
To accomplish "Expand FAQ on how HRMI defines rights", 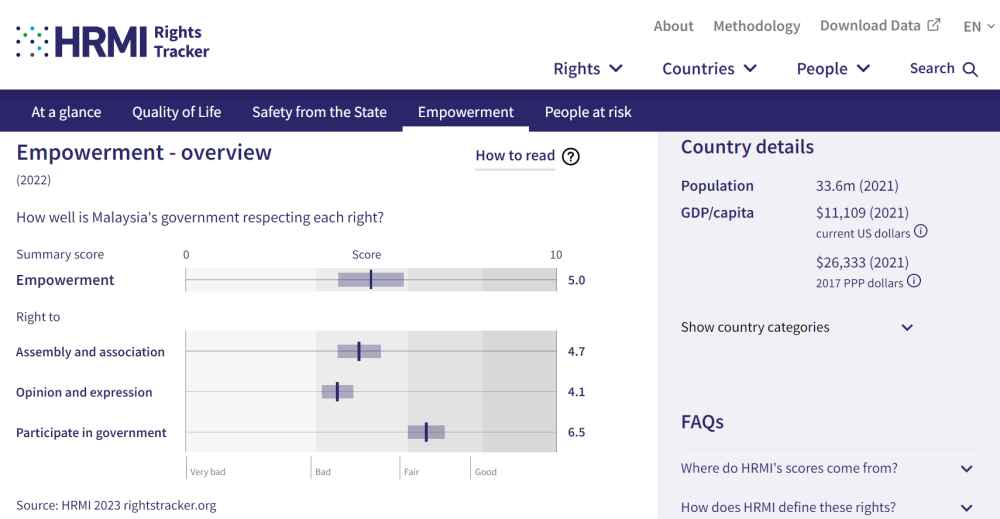I will pyautogui.click(x=826, y=507).
